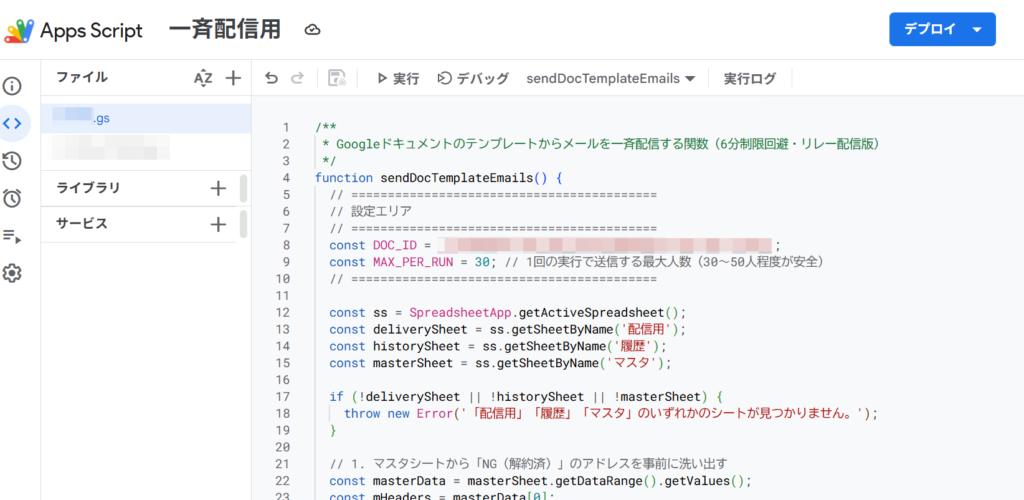Click the undo arrow in toolbar
This screenshot has width=1024, height=500.
[272, 79]
